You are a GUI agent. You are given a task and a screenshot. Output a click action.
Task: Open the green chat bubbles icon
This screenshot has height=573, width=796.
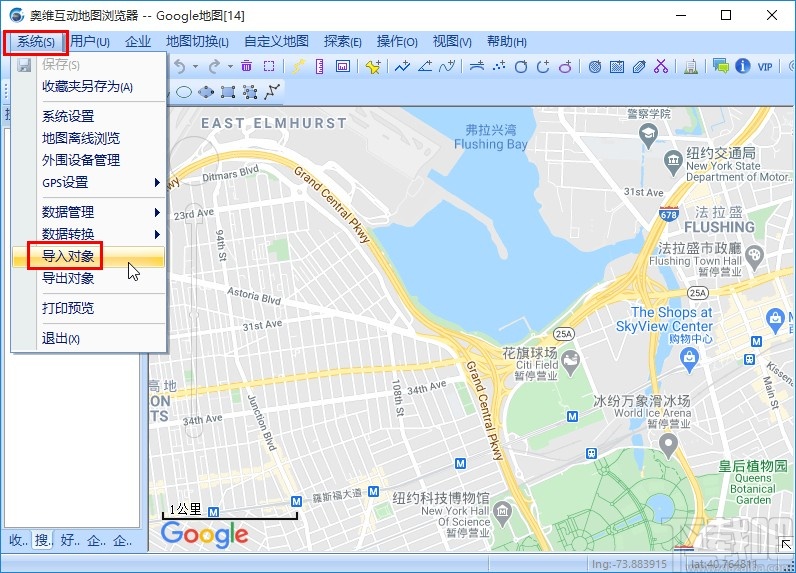pos(720,66)
